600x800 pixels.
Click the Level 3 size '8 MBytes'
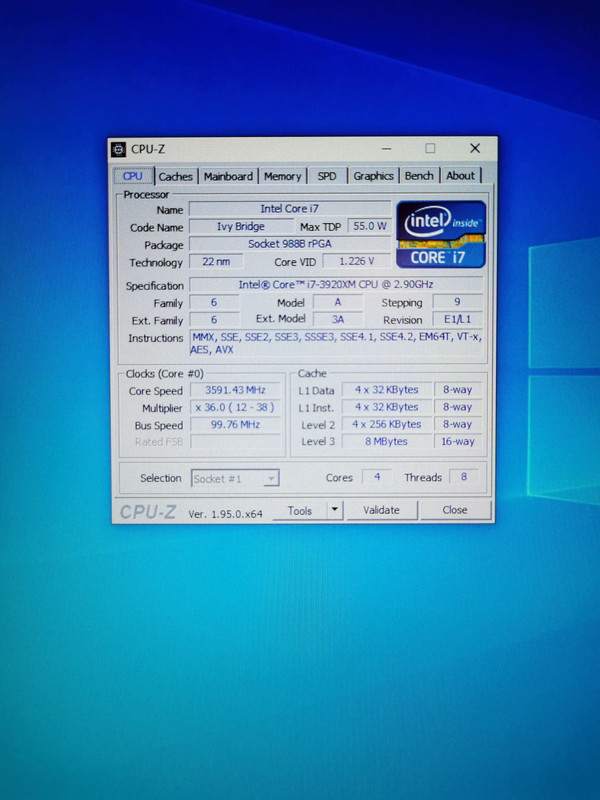(387, 441)
